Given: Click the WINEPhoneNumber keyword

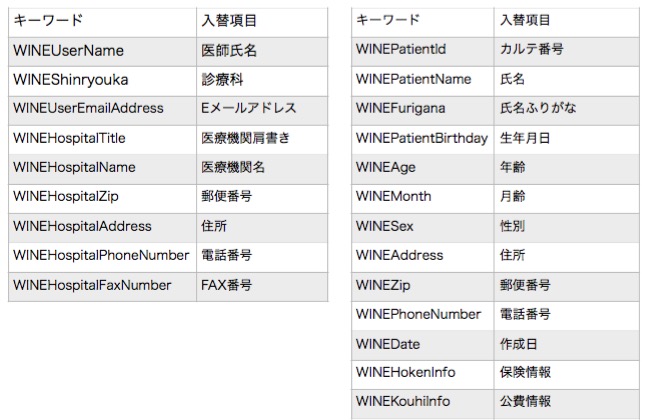Looking at the screenshot, I should click(418, 315).
